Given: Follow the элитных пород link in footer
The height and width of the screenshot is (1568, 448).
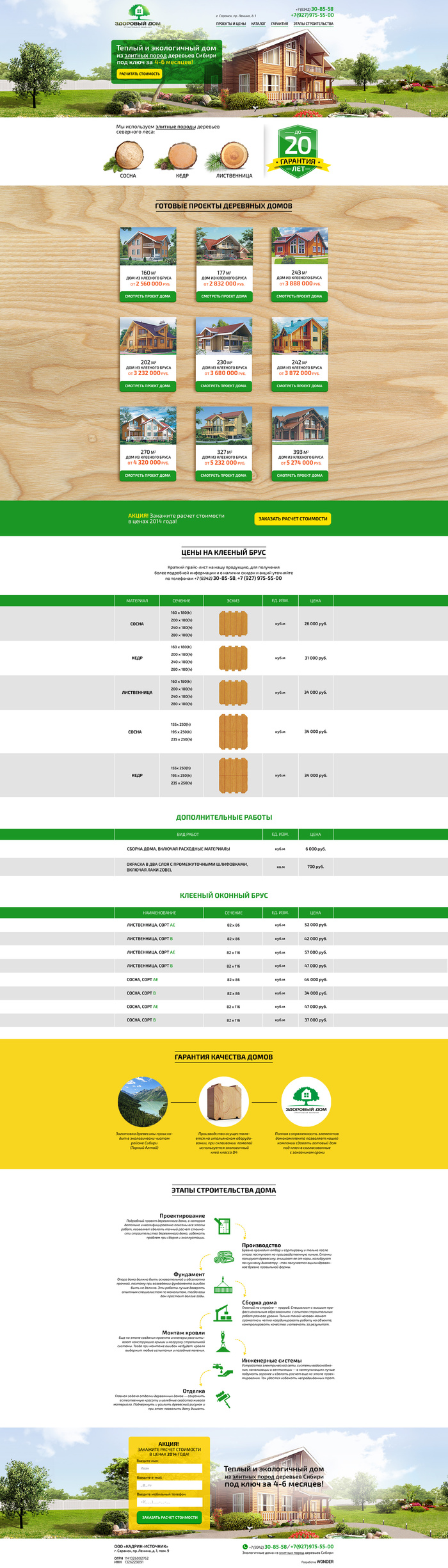Looking at the screenshot, I should pyautogui.click(x=291, y=1553).
